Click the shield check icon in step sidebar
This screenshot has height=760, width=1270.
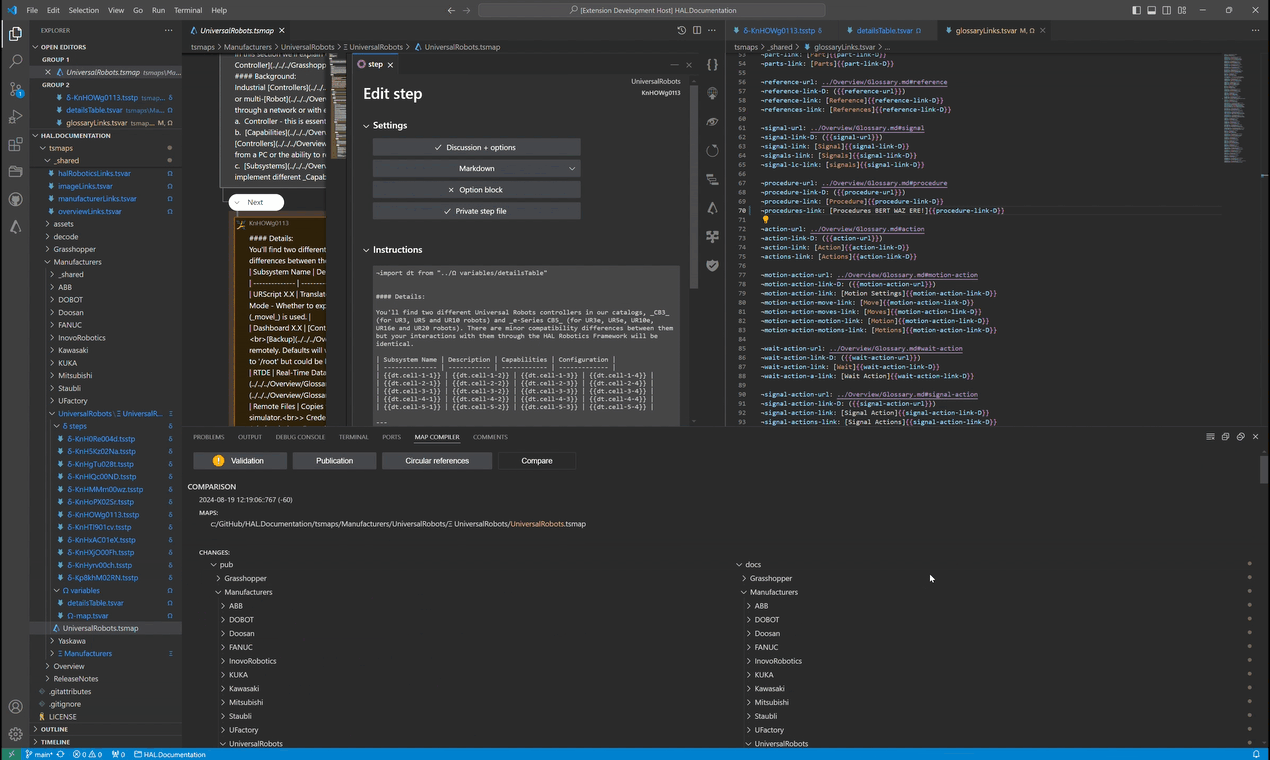point(712,266)
